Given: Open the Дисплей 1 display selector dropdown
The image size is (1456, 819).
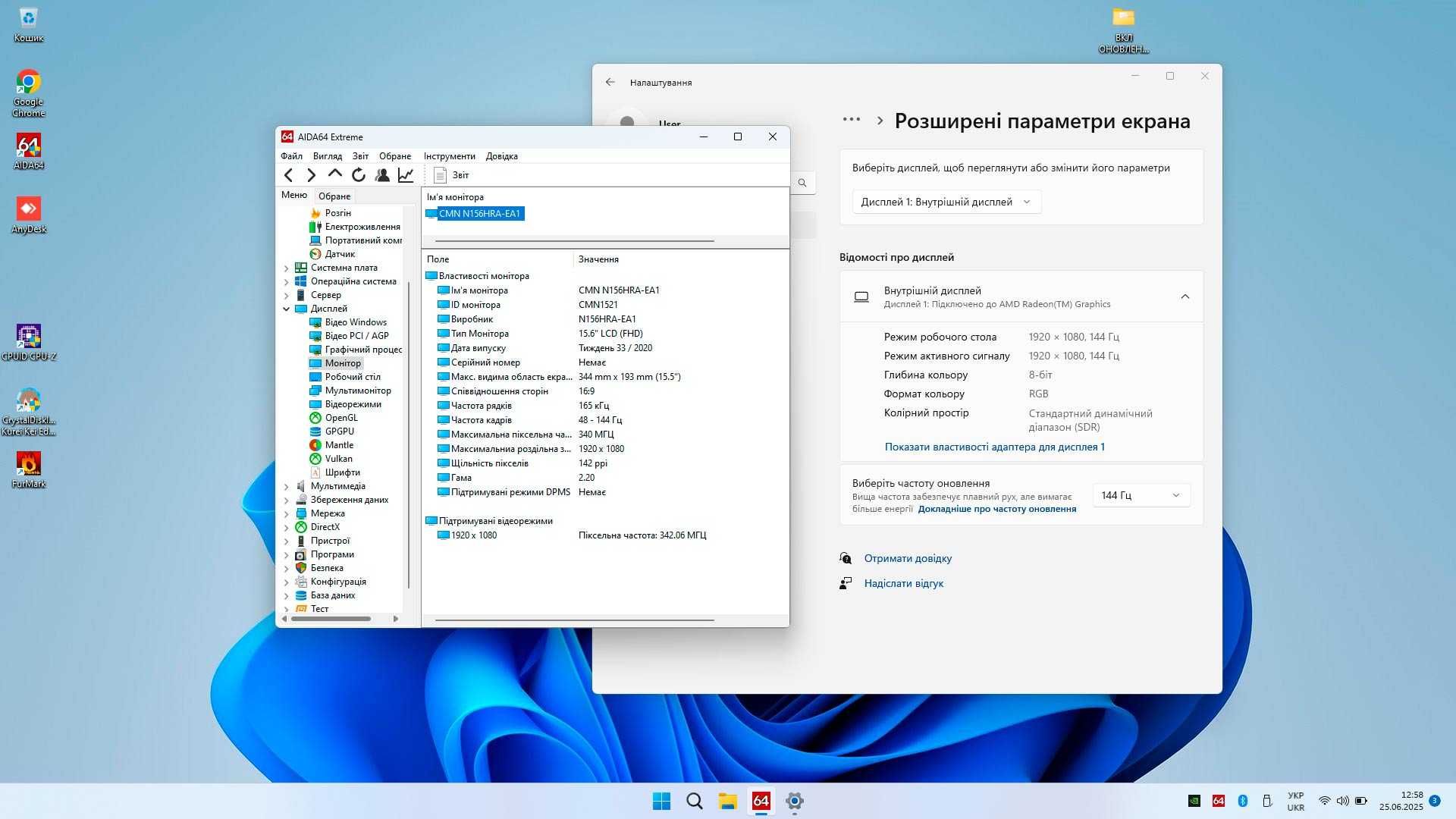Looking at the screenshot, I should point(946,202).
